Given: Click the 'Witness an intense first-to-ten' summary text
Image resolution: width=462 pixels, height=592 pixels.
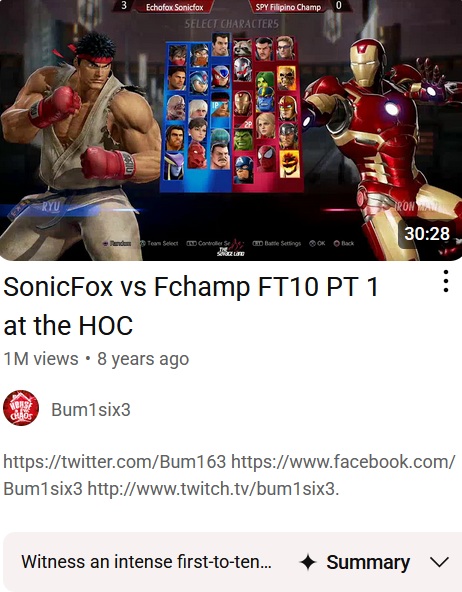Looking at the screenshot, I should [x=146, y=561].
